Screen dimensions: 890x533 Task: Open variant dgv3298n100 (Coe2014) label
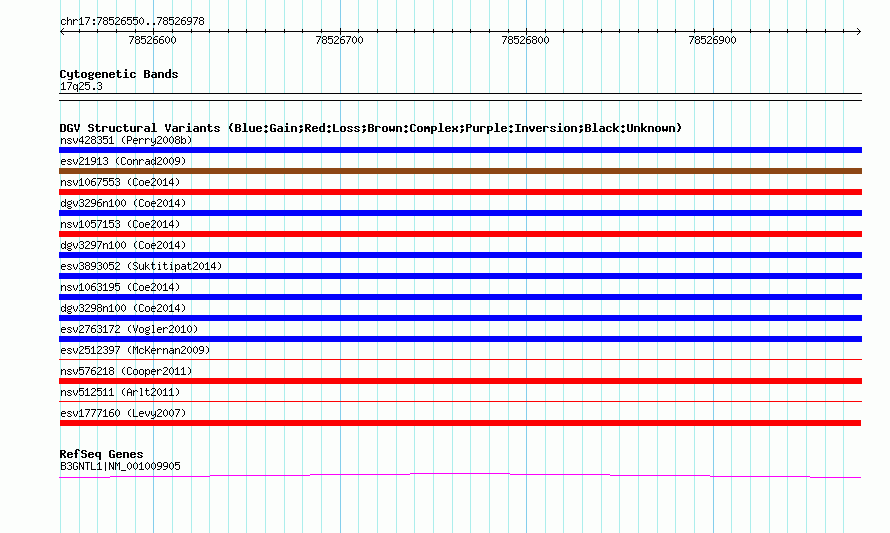(x=123, y=308)
